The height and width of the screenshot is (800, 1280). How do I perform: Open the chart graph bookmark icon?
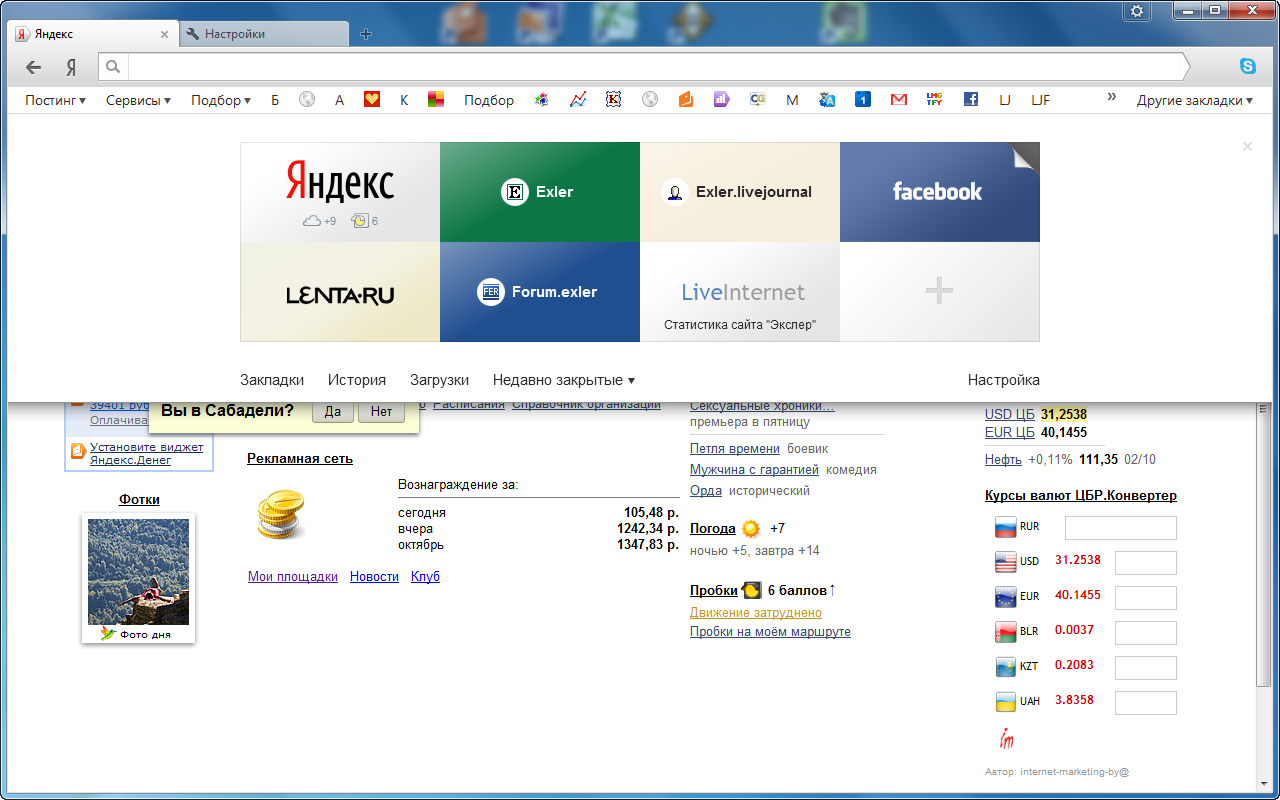pyautogui.click(x=578, y=100)
